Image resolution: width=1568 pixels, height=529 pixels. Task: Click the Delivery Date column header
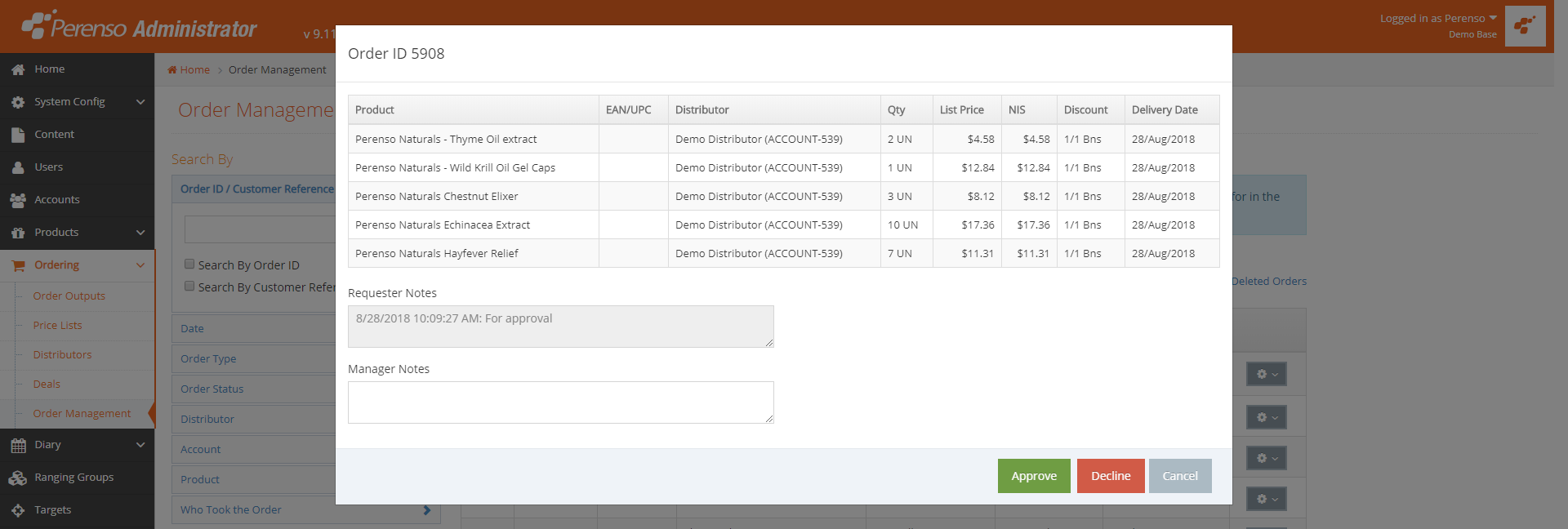1172,110
